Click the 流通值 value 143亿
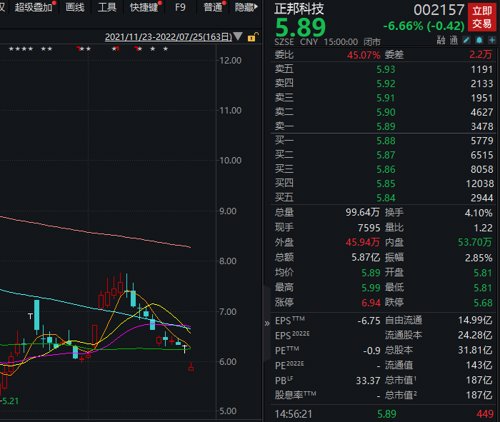The width and height of the screenshot is (500, 422). click(479, 365)
